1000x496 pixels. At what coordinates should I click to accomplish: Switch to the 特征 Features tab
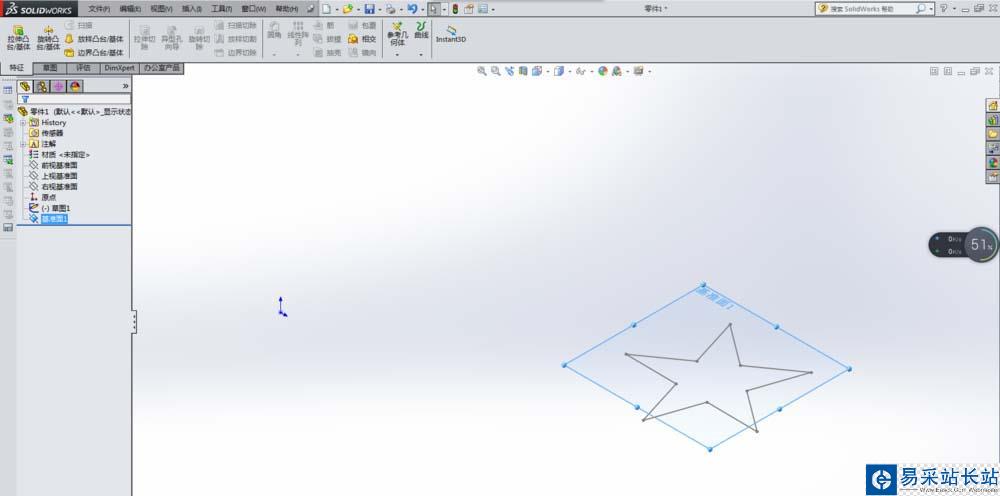click(x=17, y=68)
